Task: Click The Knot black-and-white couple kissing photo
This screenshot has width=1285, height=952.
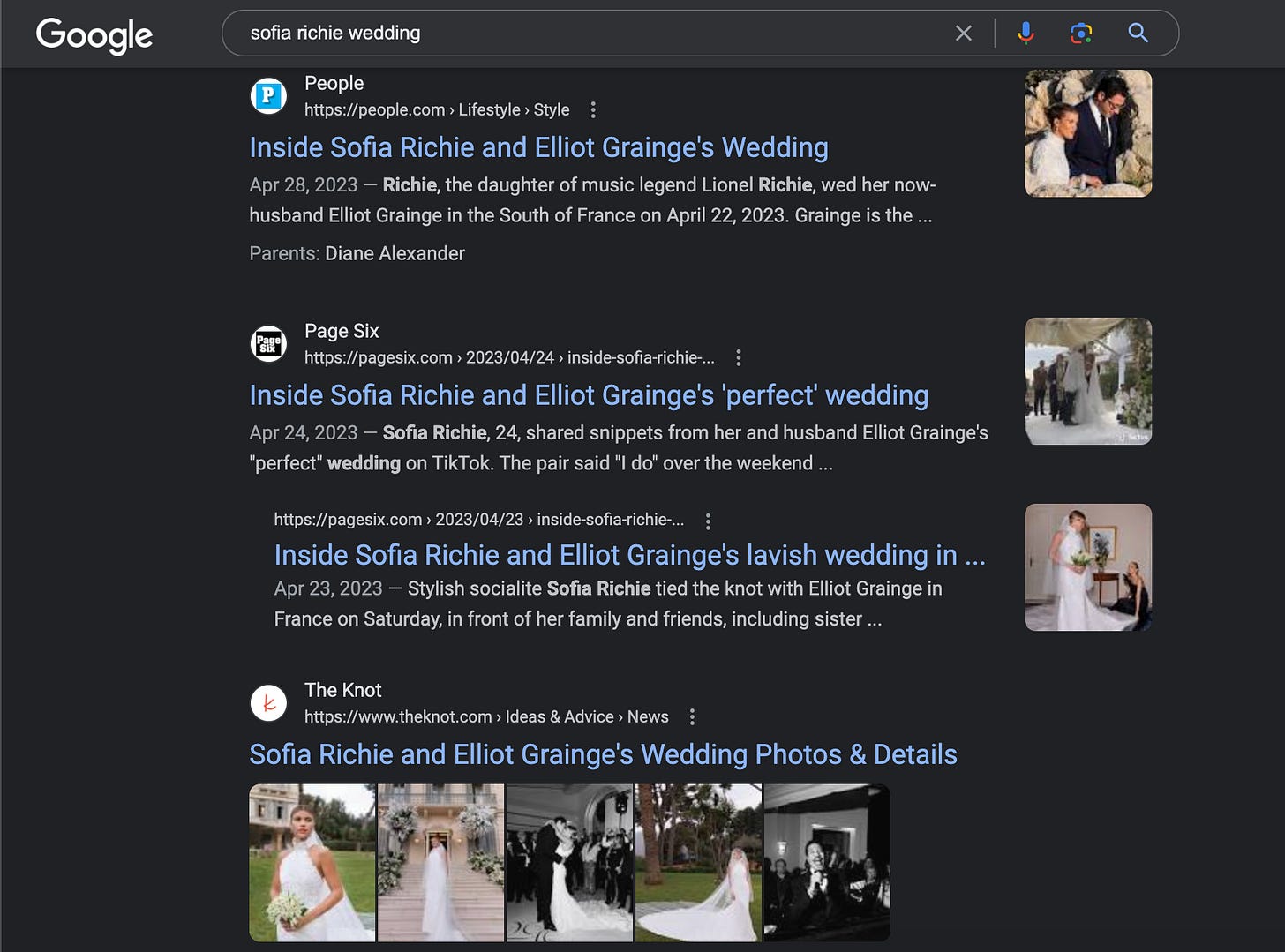Action: pos(570,863)
